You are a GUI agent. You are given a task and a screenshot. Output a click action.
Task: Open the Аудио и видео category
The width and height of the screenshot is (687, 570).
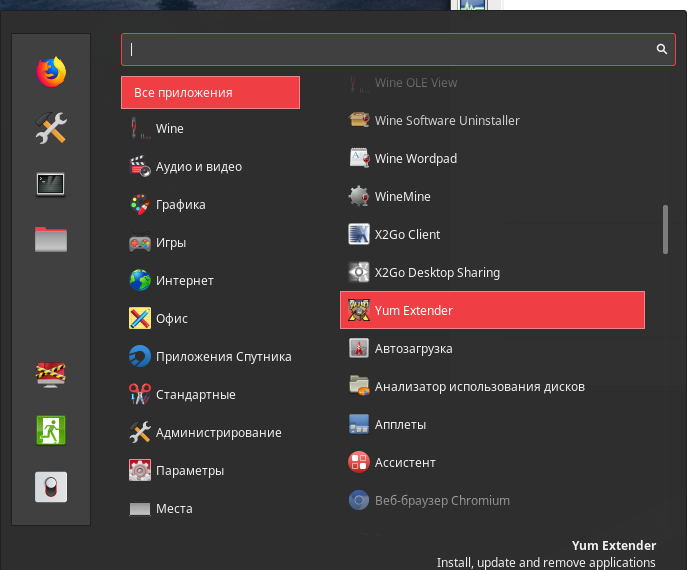point(210,166)
